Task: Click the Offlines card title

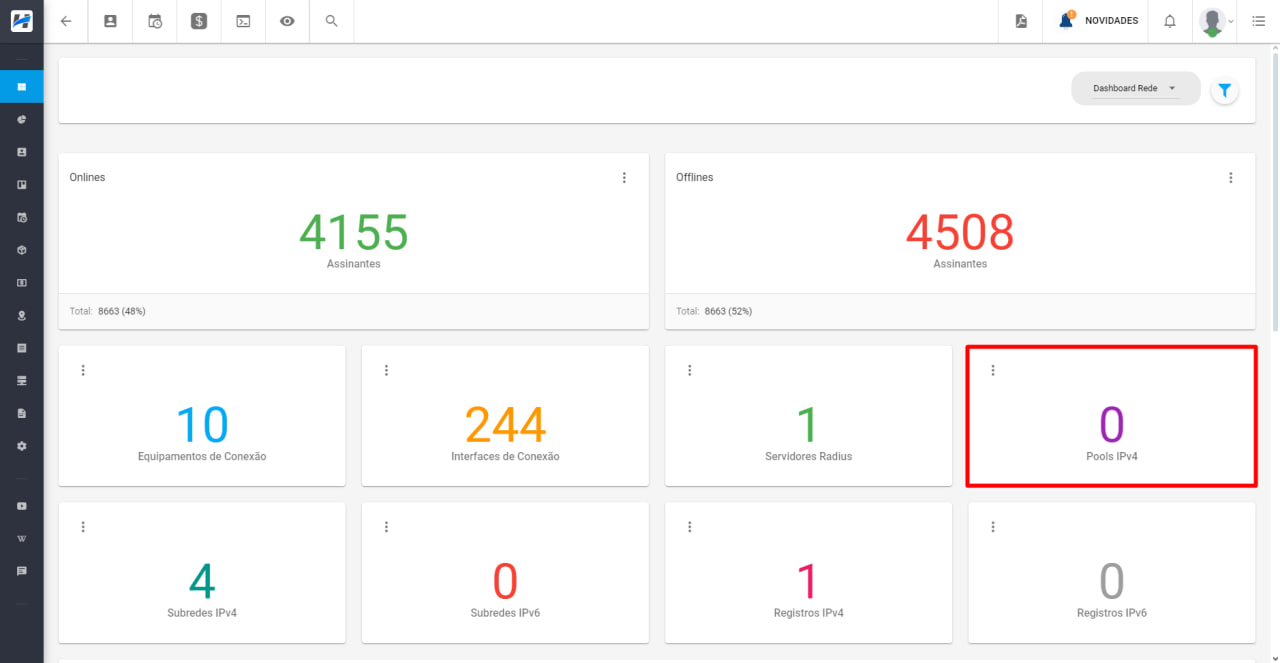Action: point(694,177)
